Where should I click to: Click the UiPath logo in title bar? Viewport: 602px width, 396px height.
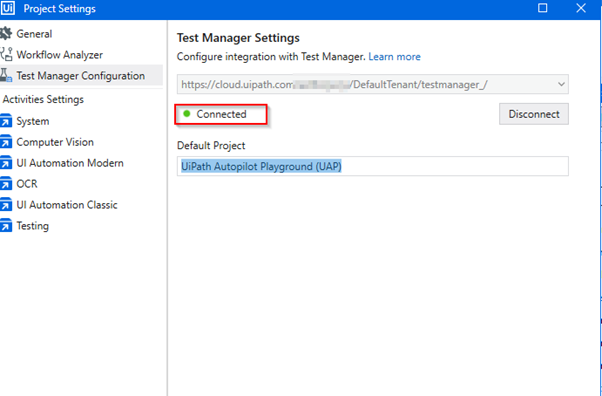(8, 8)
